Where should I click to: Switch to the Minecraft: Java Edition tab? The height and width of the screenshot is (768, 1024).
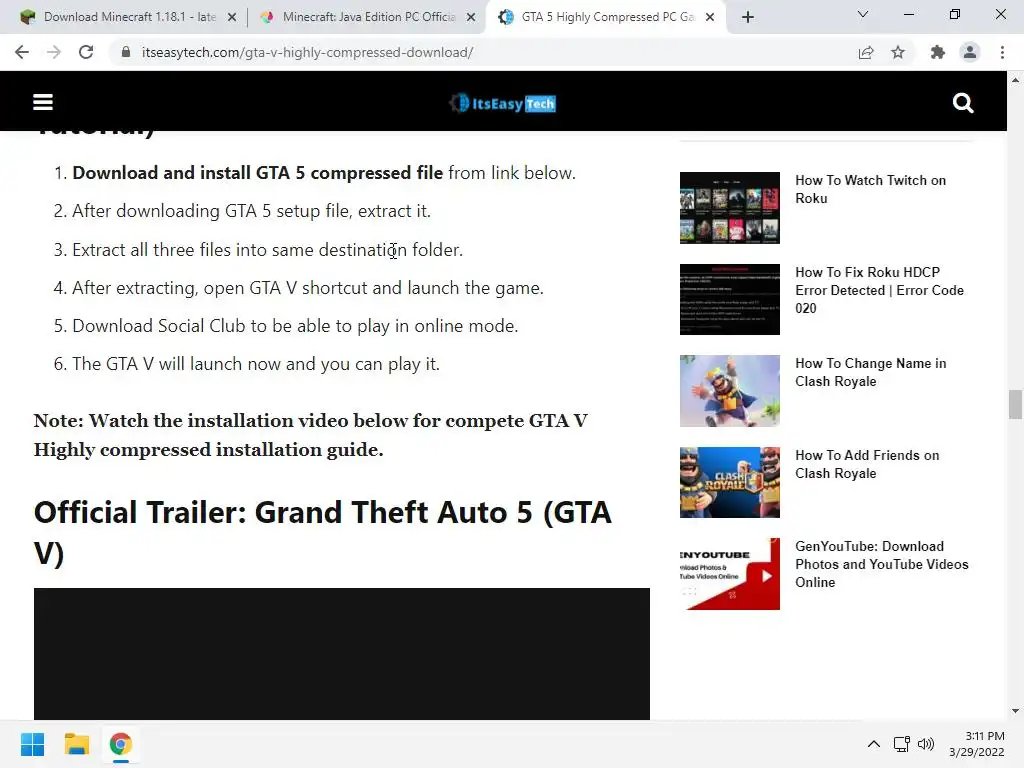point(369,17)
